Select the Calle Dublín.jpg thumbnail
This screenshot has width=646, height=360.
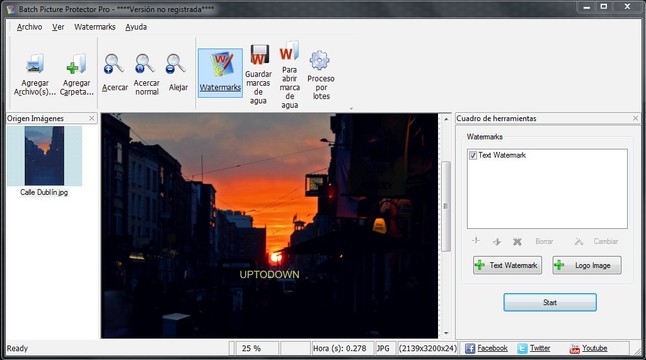pos(44,156)
